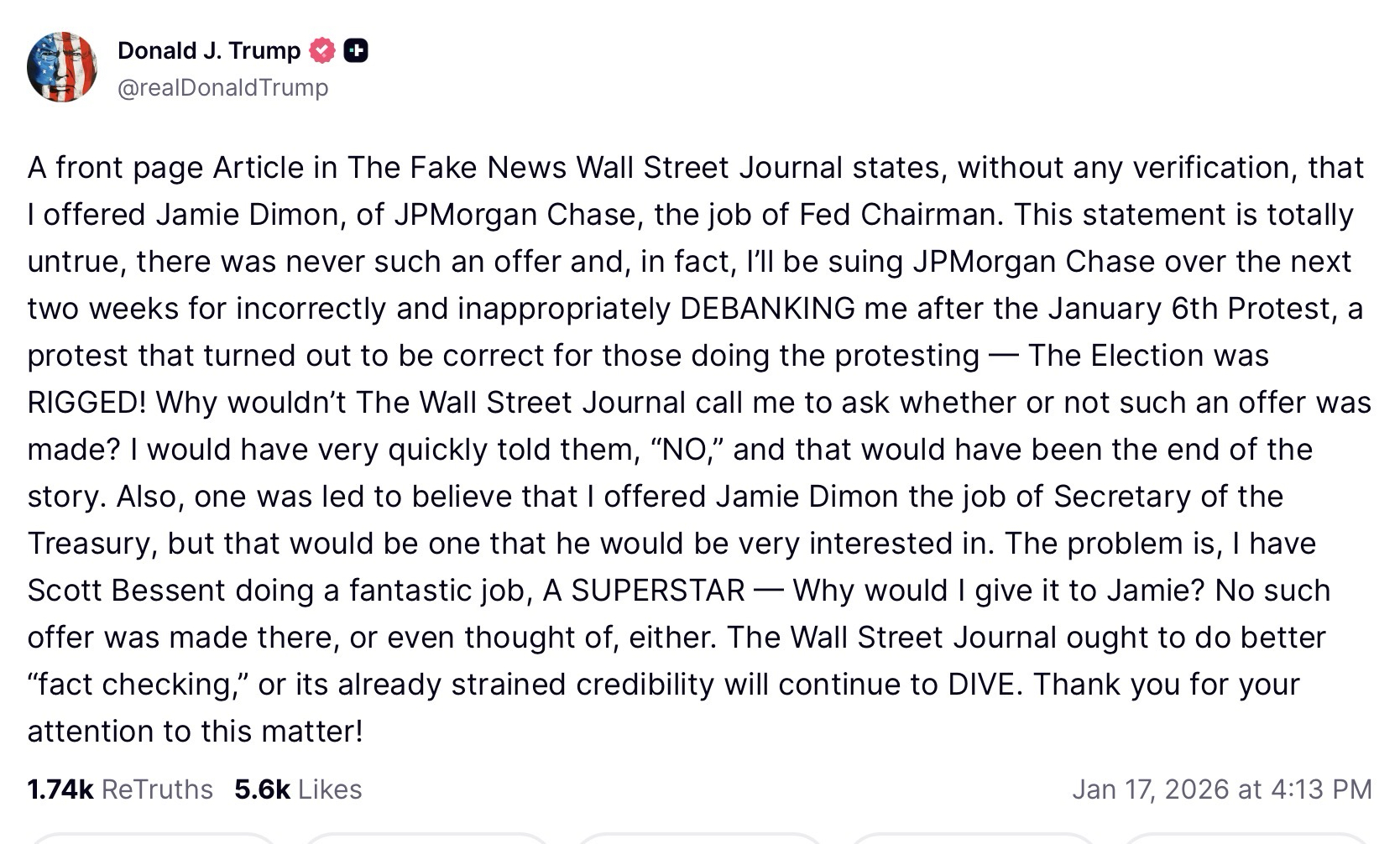
Task: Click the word DEBANKING in the post
Action: point(767,309)
